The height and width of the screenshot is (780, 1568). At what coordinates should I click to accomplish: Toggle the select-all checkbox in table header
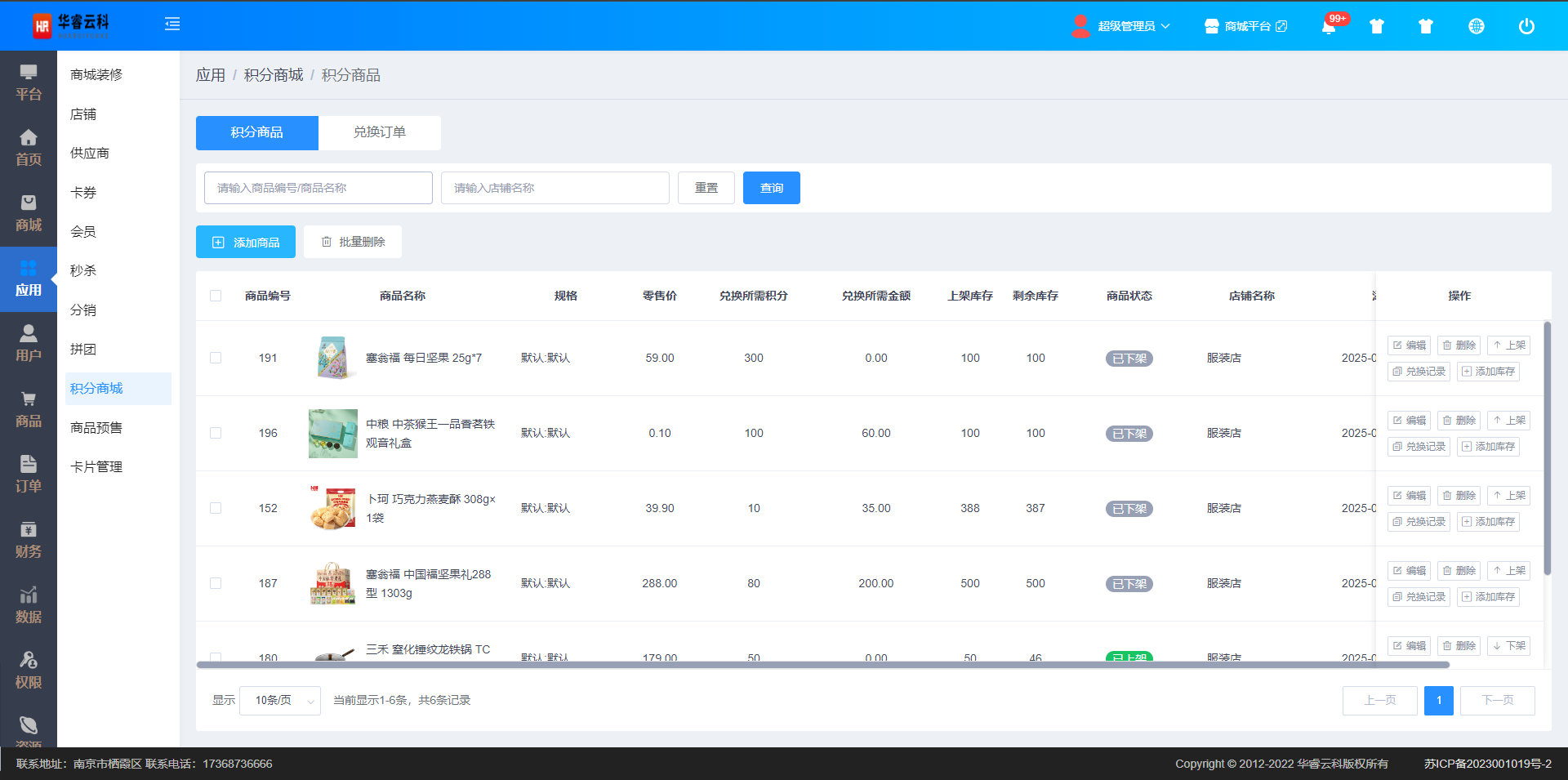pyautogui.click(x=216, y=296)
